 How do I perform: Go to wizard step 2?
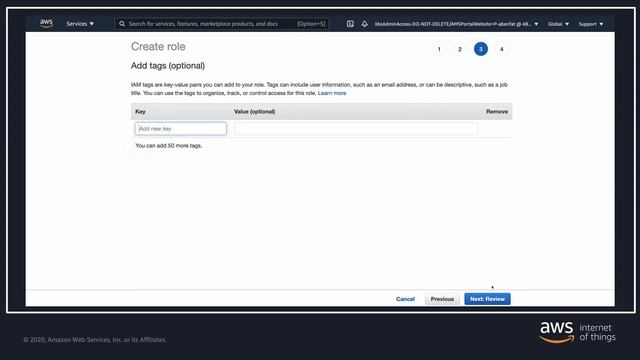[460, 49]
